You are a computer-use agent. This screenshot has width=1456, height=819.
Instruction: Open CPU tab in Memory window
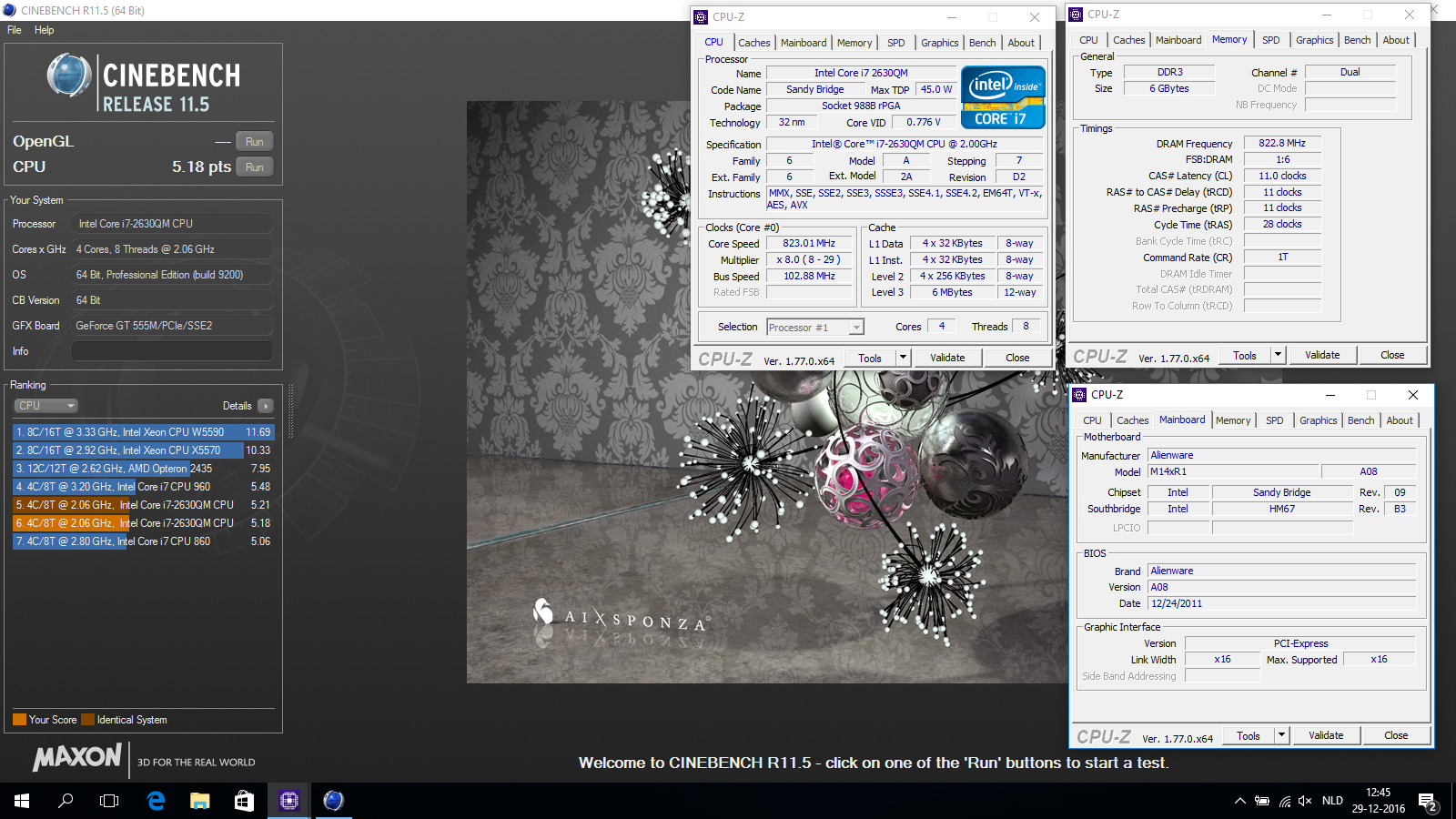(1089, 40)
